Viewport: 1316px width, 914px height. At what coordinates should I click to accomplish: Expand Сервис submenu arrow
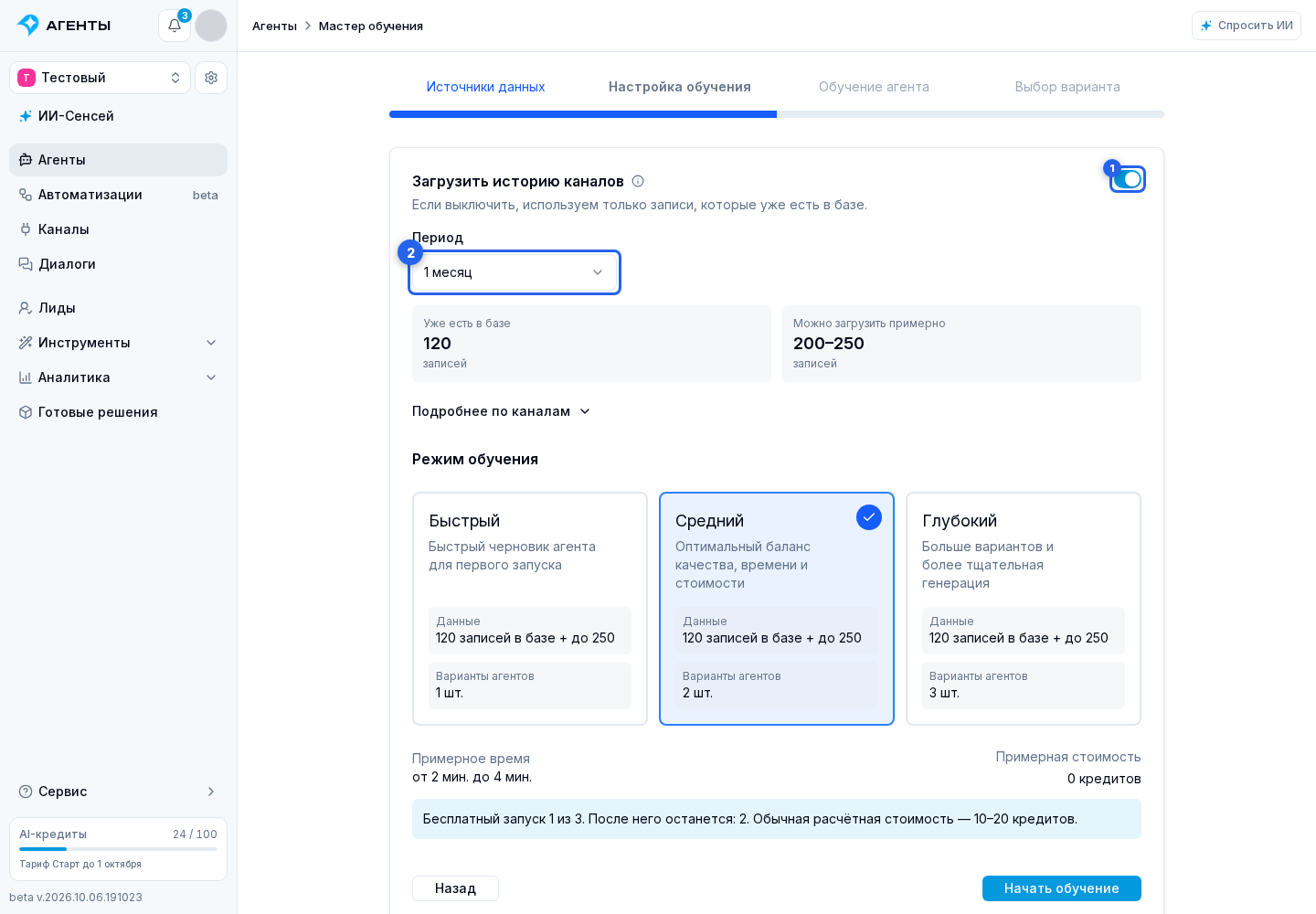(x=211, y=792)
